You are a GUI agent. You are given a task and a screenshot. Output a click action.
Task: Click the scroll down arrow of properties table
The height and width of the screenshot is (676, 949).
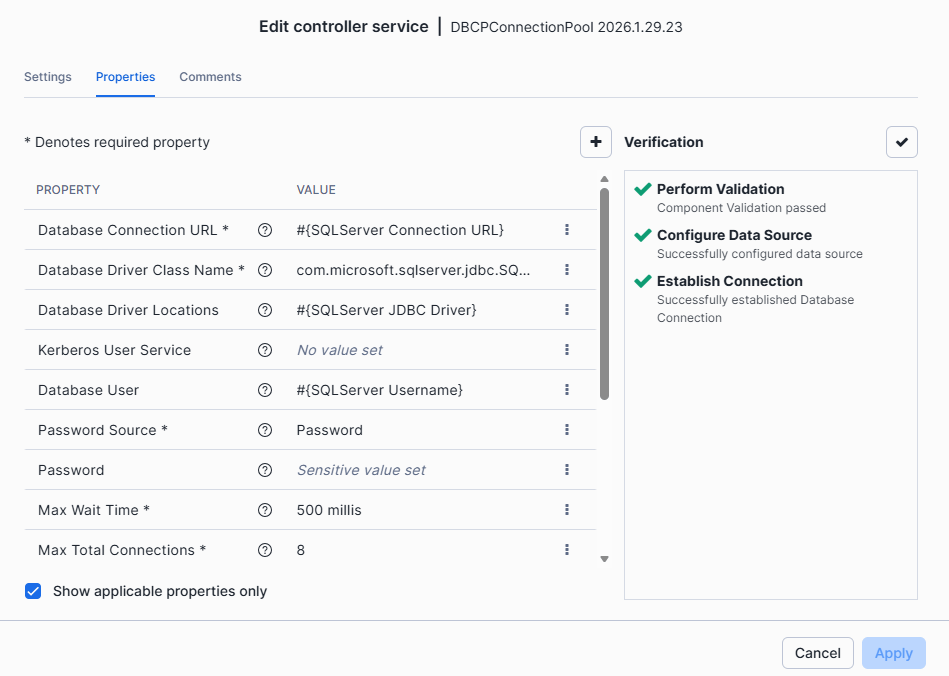(x=604, y=559)
